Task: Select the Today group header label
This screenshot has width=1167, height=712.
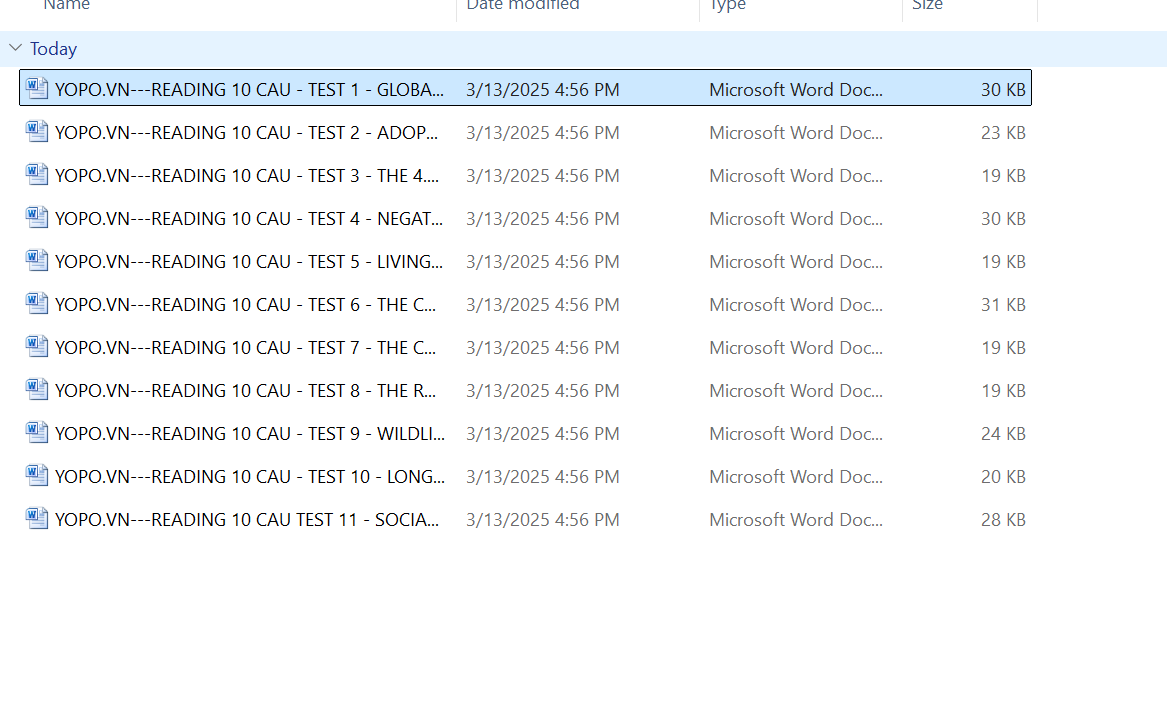Action: tap(53, 49)
